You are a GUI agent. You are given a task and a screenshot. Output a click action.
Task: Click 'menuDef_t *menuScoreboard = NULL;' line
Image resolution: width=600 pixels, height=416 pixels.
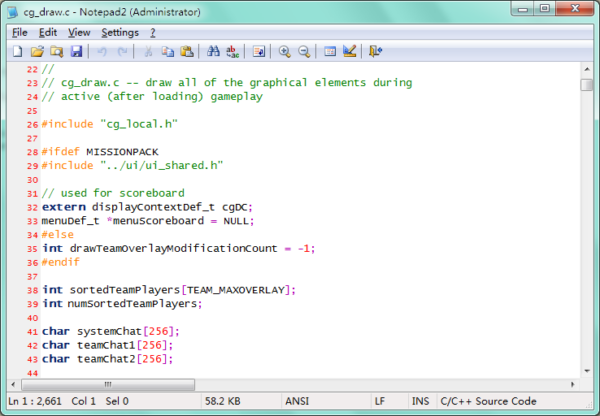[148, 221]
